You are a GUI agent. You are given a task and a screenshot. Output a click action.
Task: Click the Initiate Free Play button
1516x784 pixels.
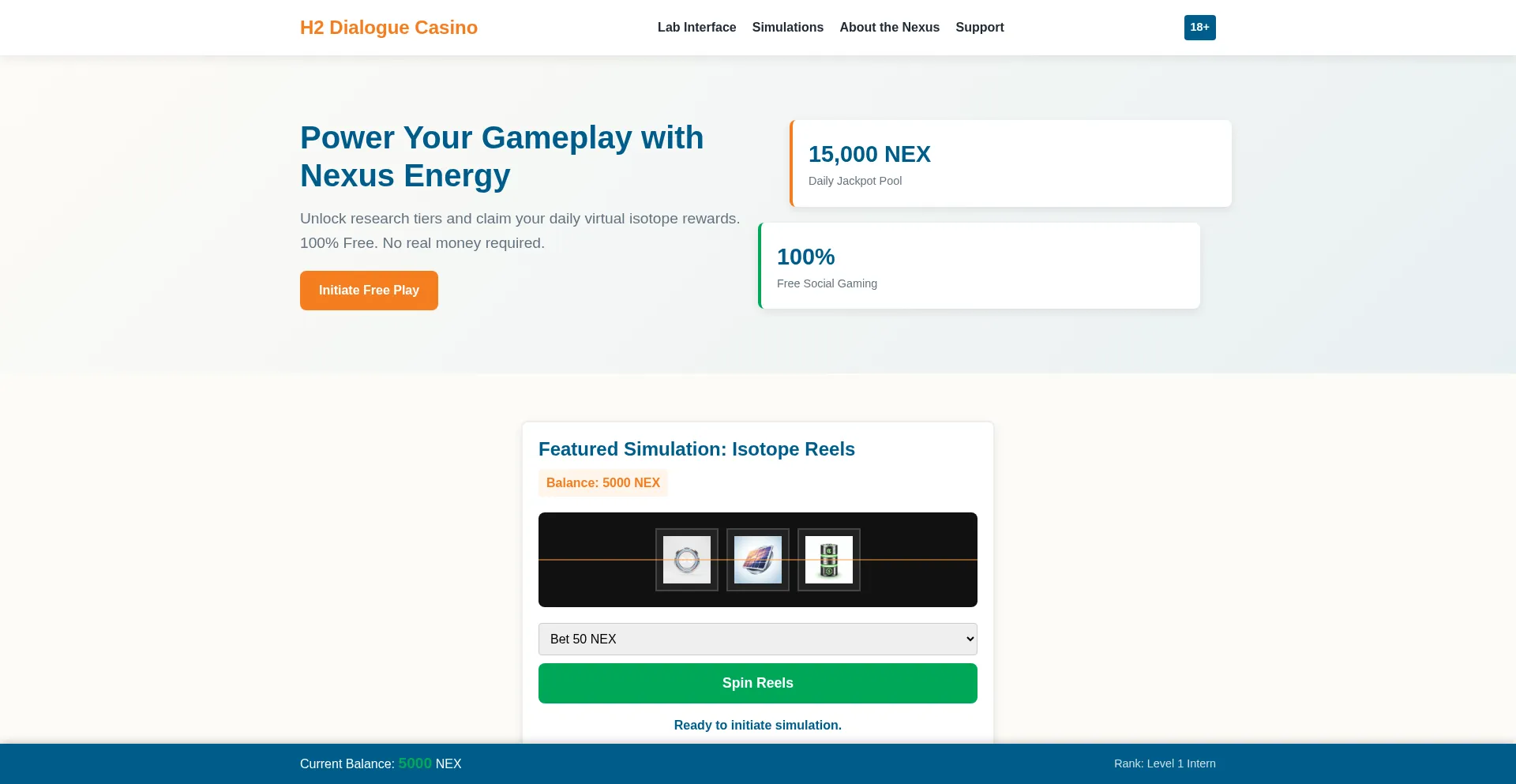click(x=369, y=291)
